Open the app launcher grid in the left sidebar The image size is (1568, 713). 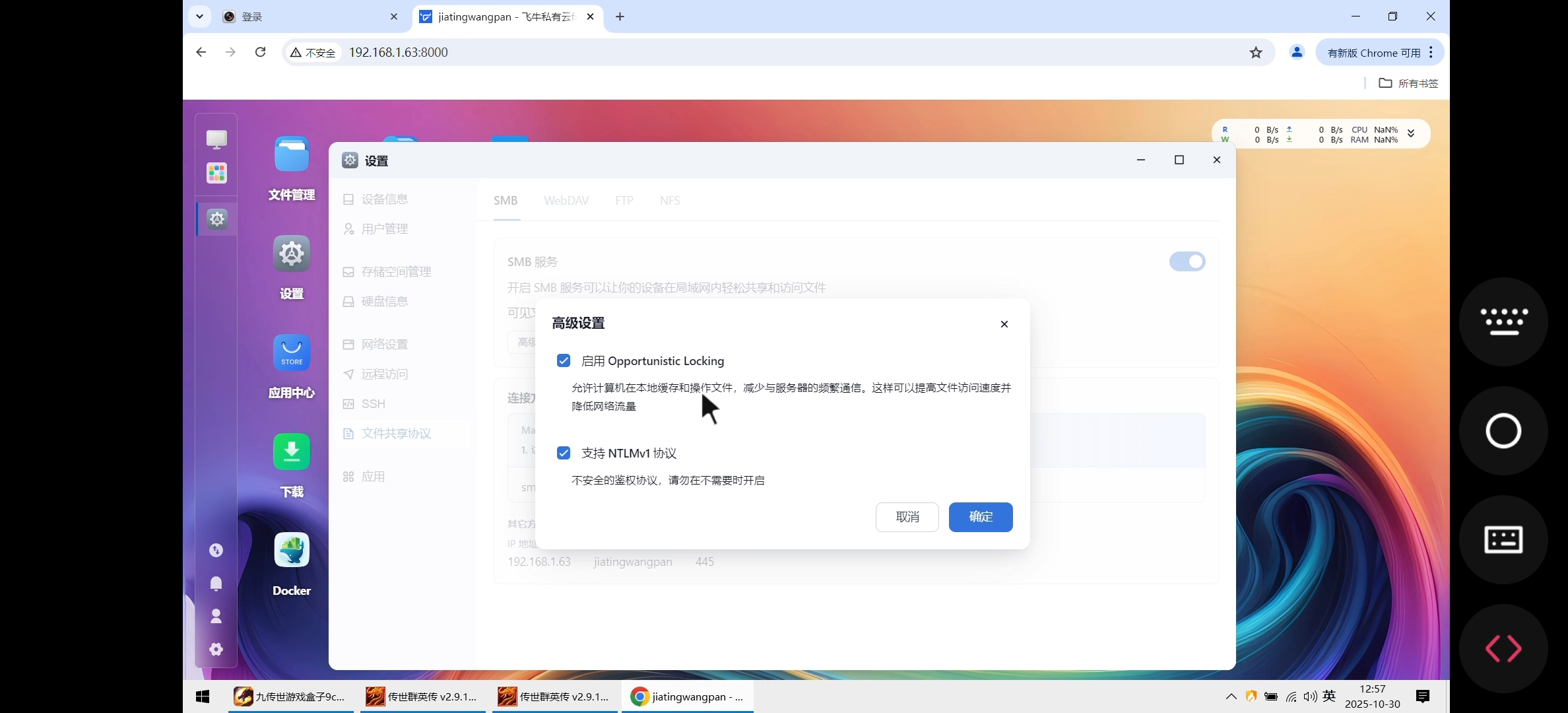click(x=216, y=173)
